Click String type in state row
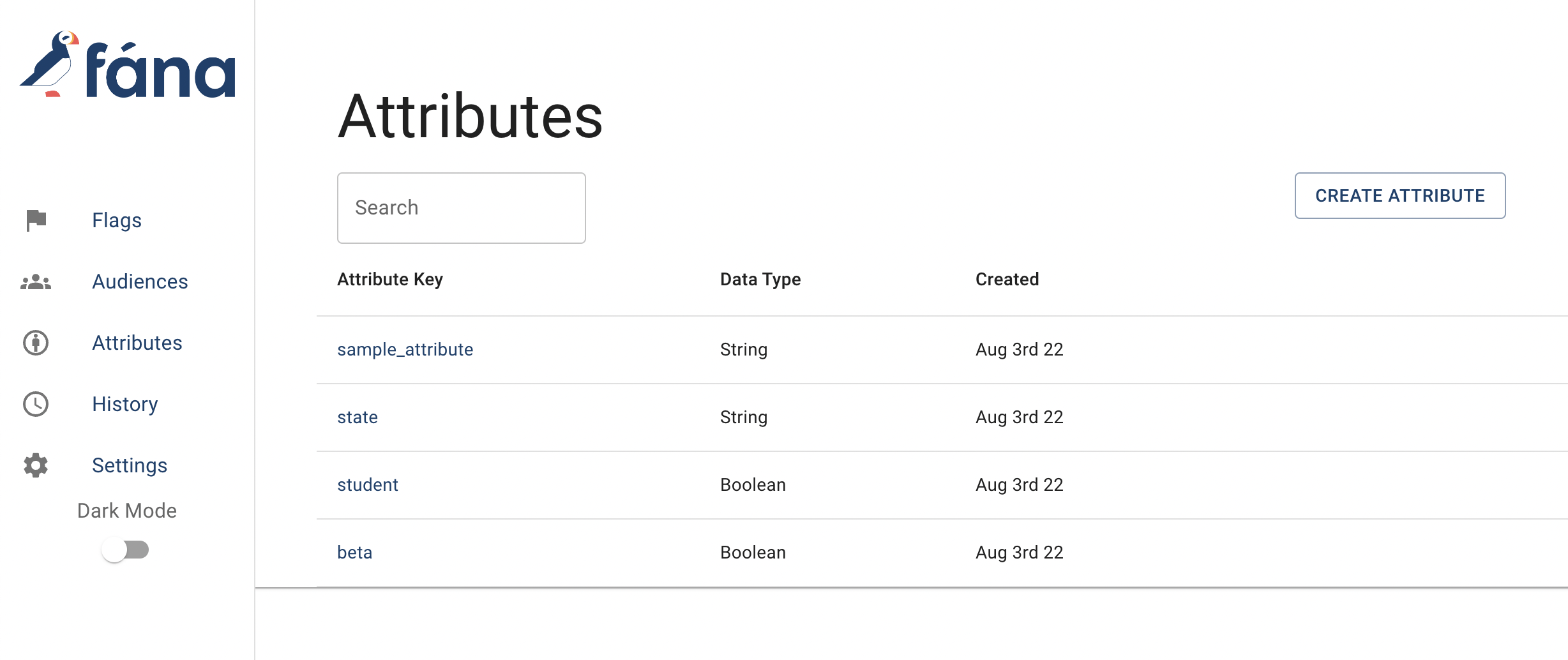Image resolution: width=1568 pixels, height=660 pixels. [x=744, y=417]
